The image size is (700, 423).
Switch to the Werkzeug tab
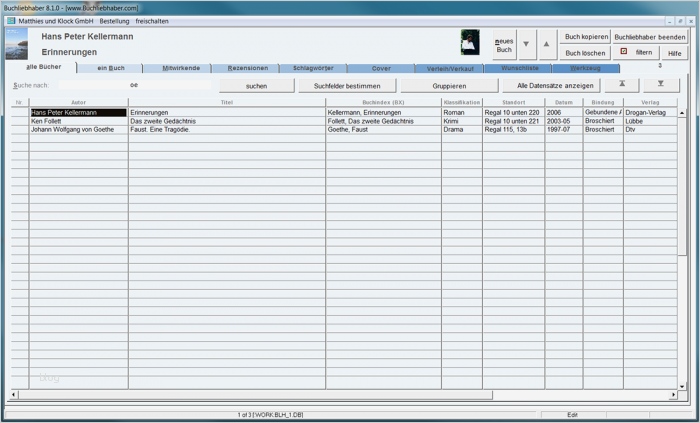[x=585, y=68]
